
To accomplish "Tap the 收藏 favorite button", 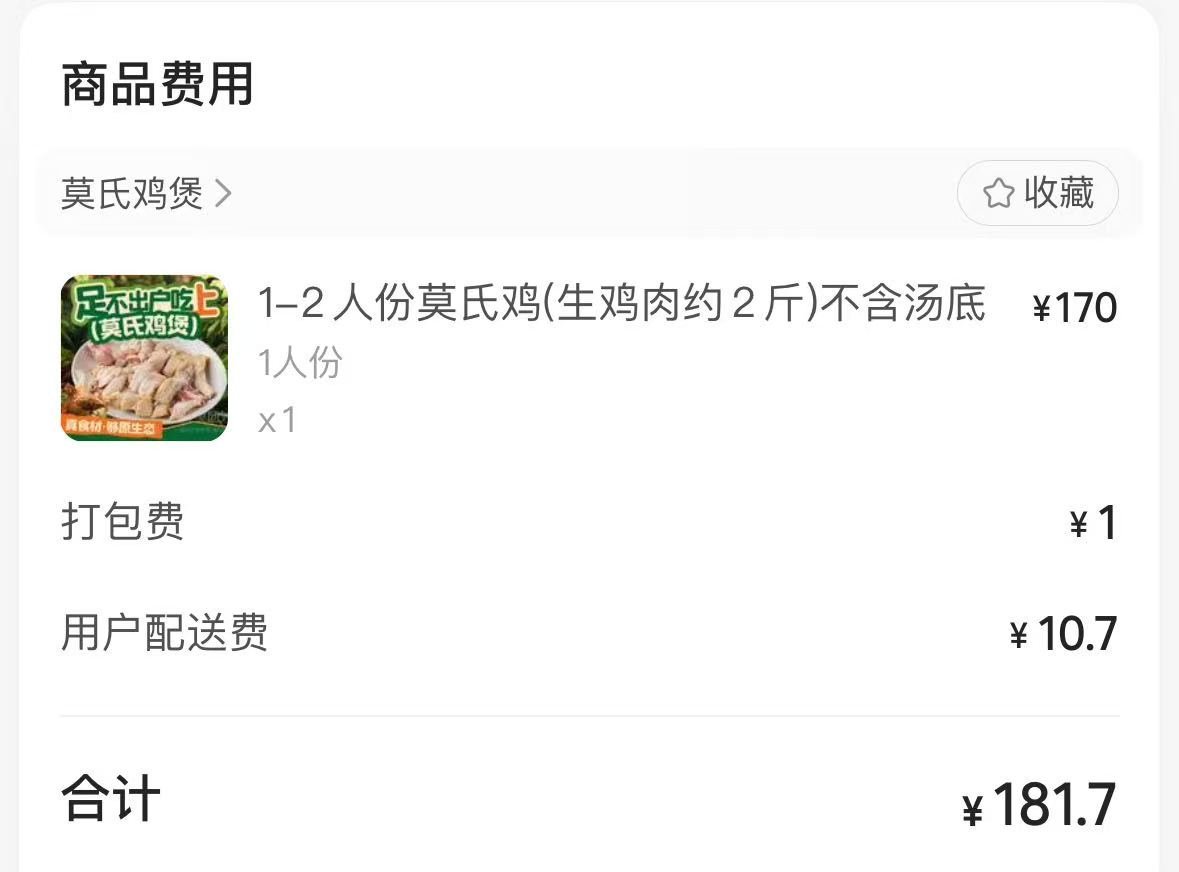I will pyautogui.click(x=1038, y=193).
